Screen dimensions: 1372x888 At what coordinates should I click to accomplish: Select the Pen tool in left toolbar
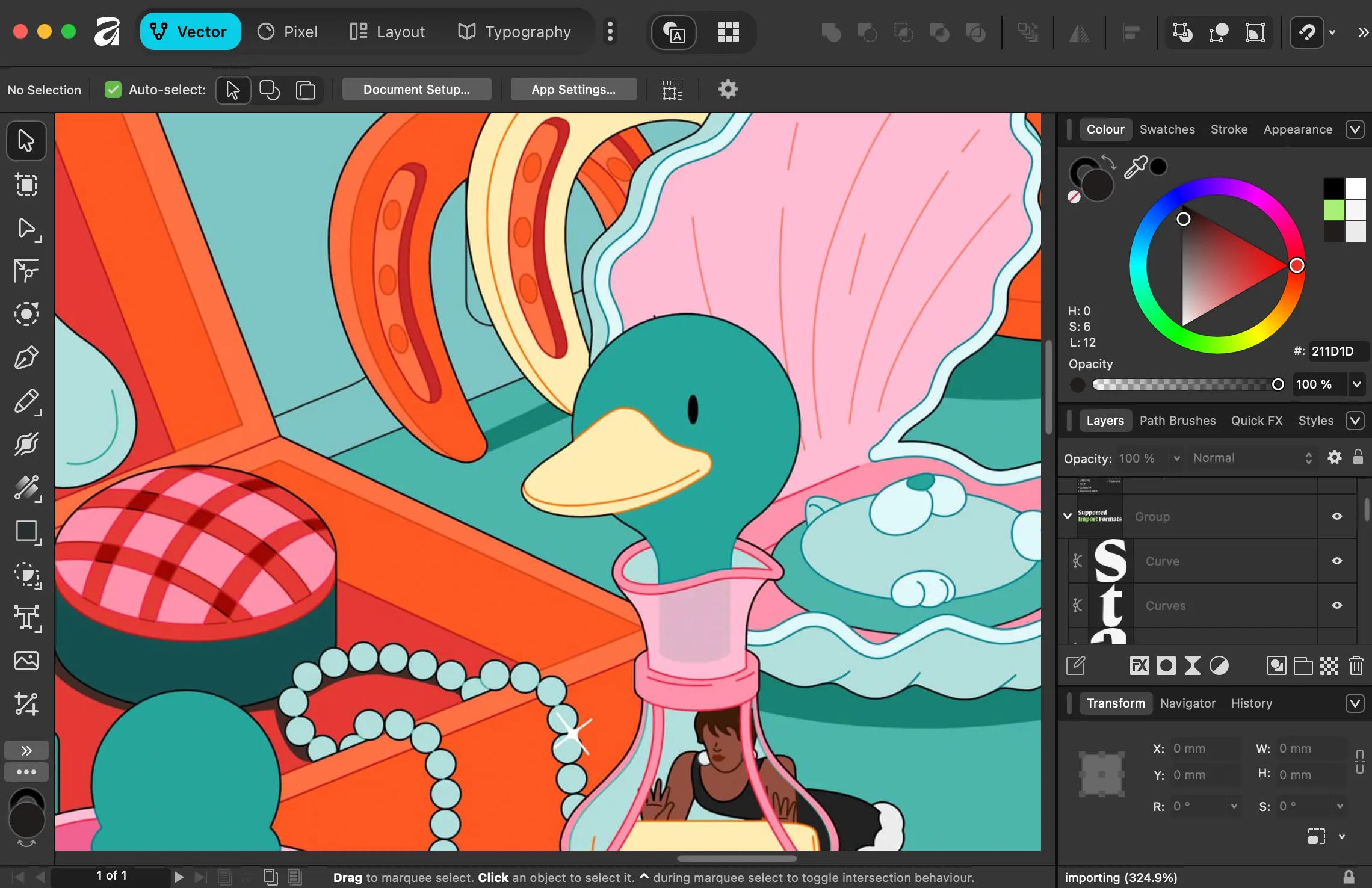coord(26,357)
